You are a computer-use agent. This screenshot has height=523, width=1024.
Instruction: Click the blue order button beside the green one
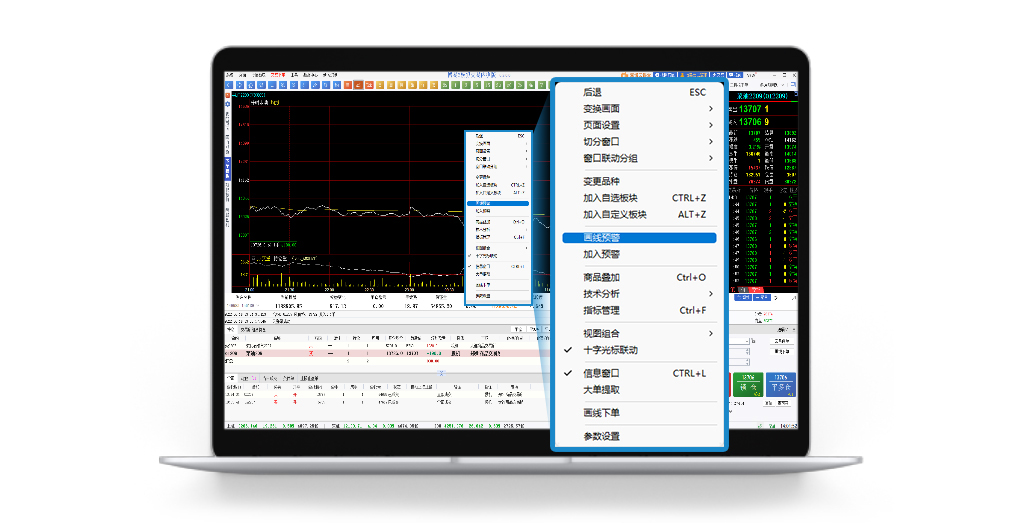(781, 385)
